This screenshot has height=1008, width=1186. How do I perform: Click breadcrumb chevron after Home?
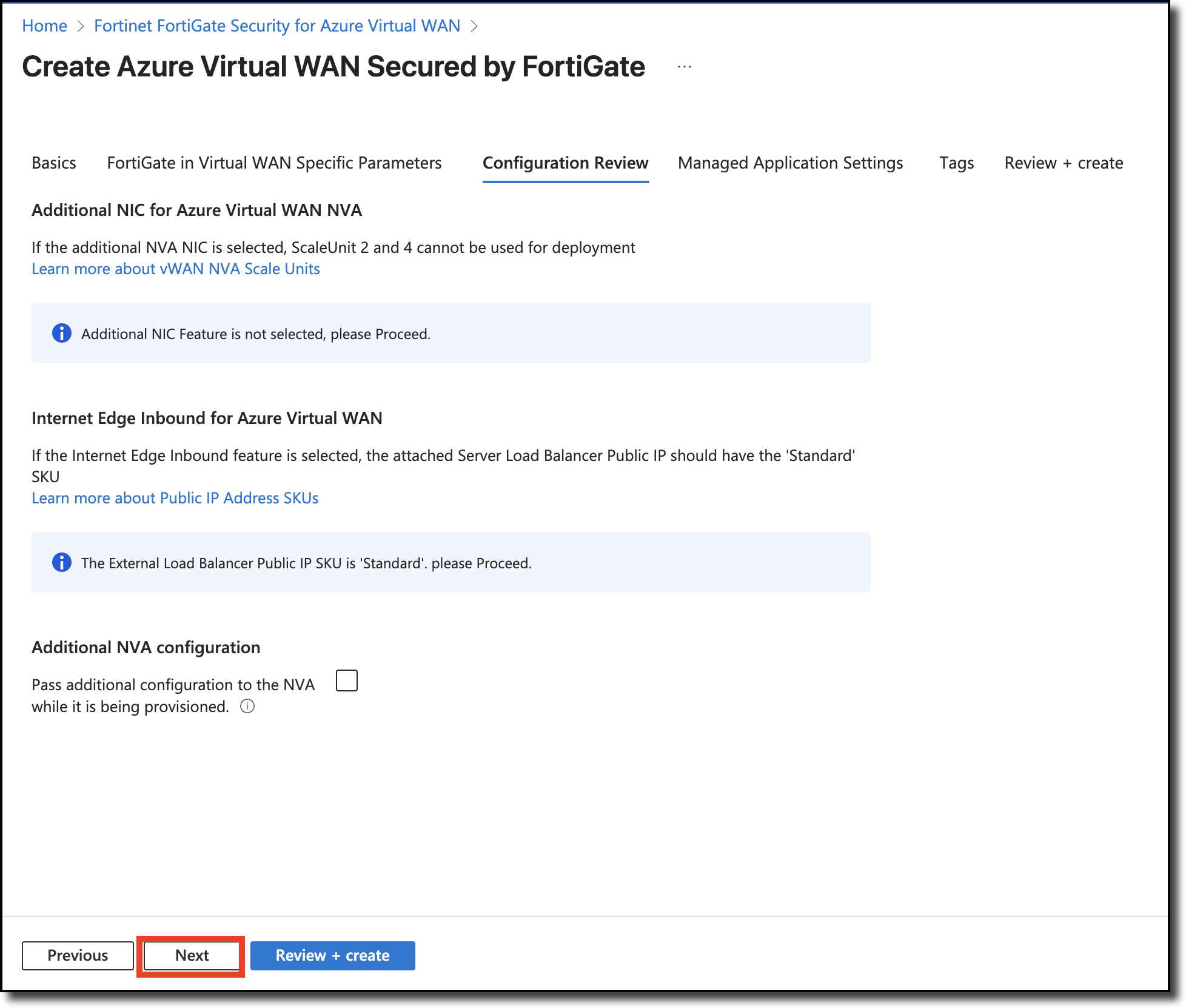(x=81, y=26)
